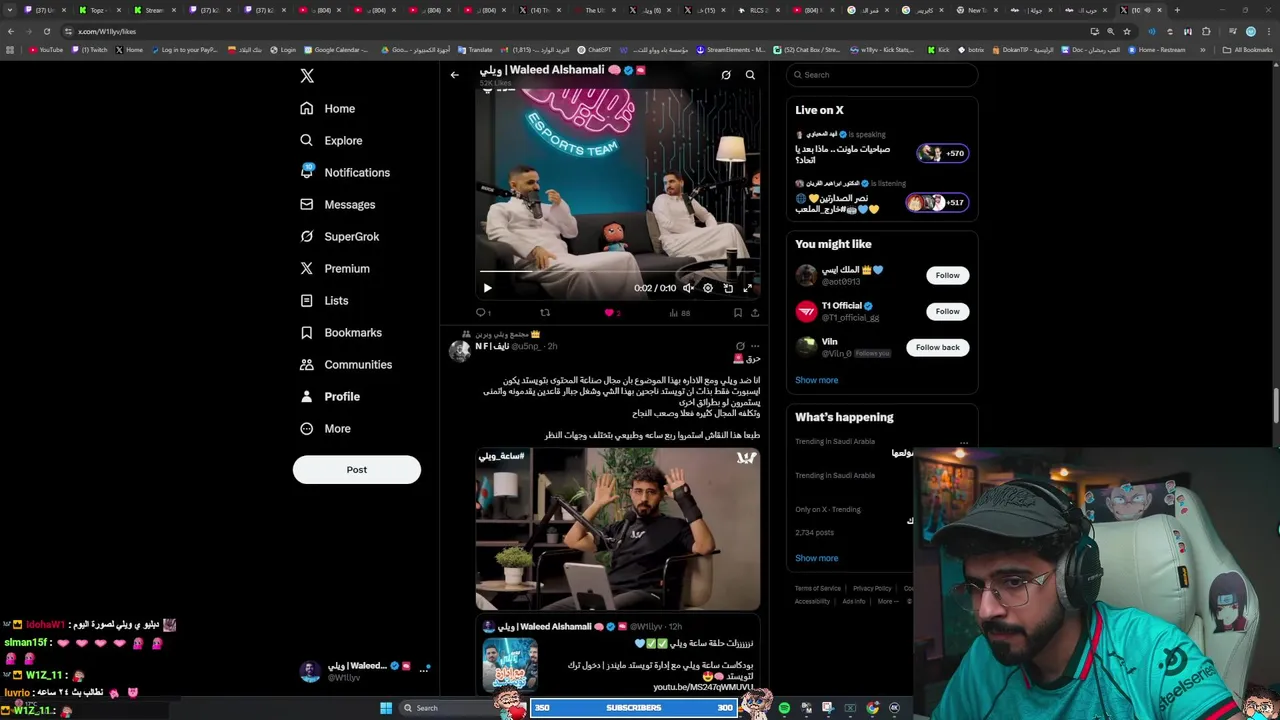Click Grok icon on NF post

click(x=740, y=346)
